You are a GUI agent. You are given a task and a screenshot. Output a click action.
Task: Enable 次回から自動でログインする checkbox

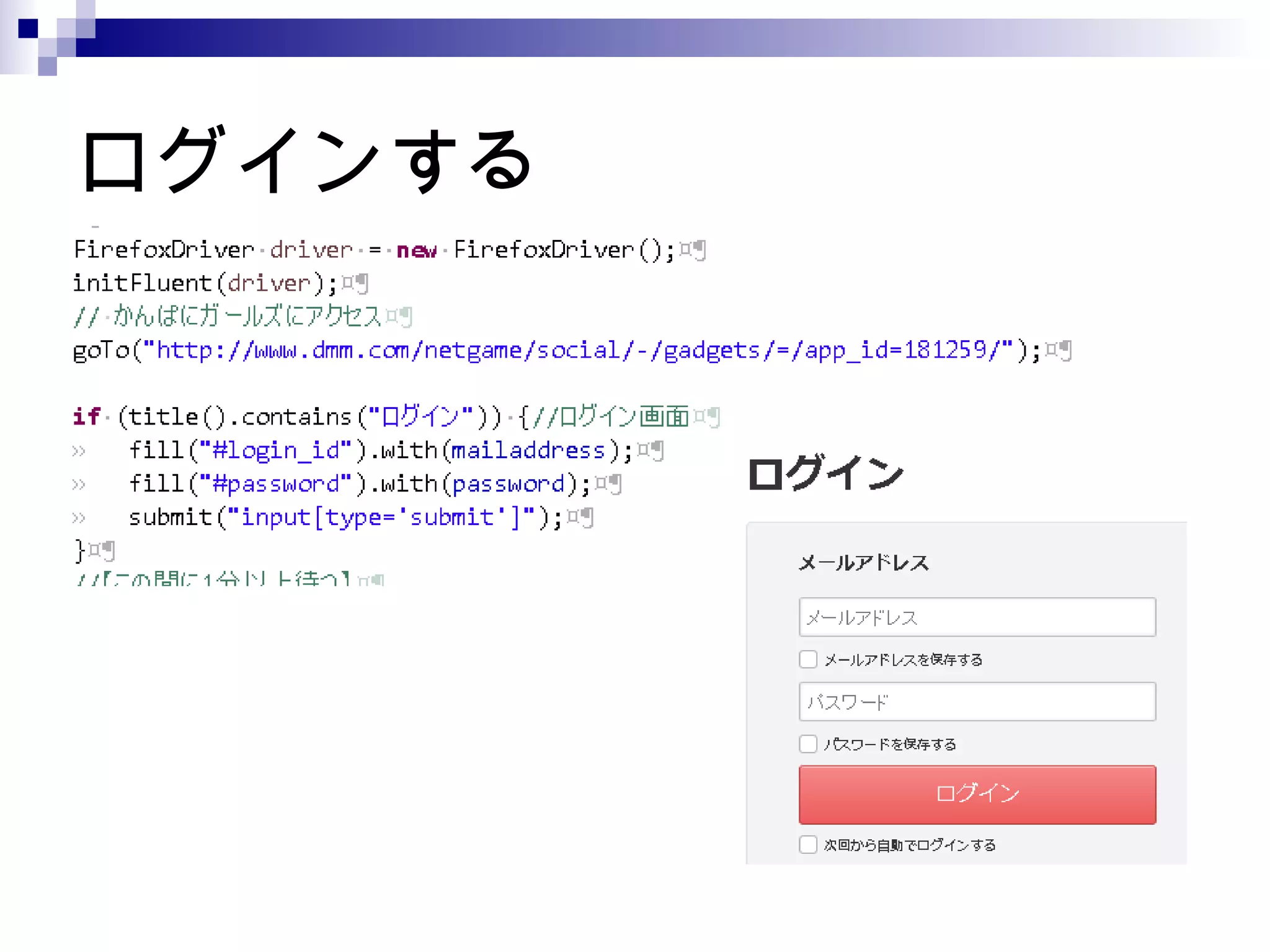808,844
